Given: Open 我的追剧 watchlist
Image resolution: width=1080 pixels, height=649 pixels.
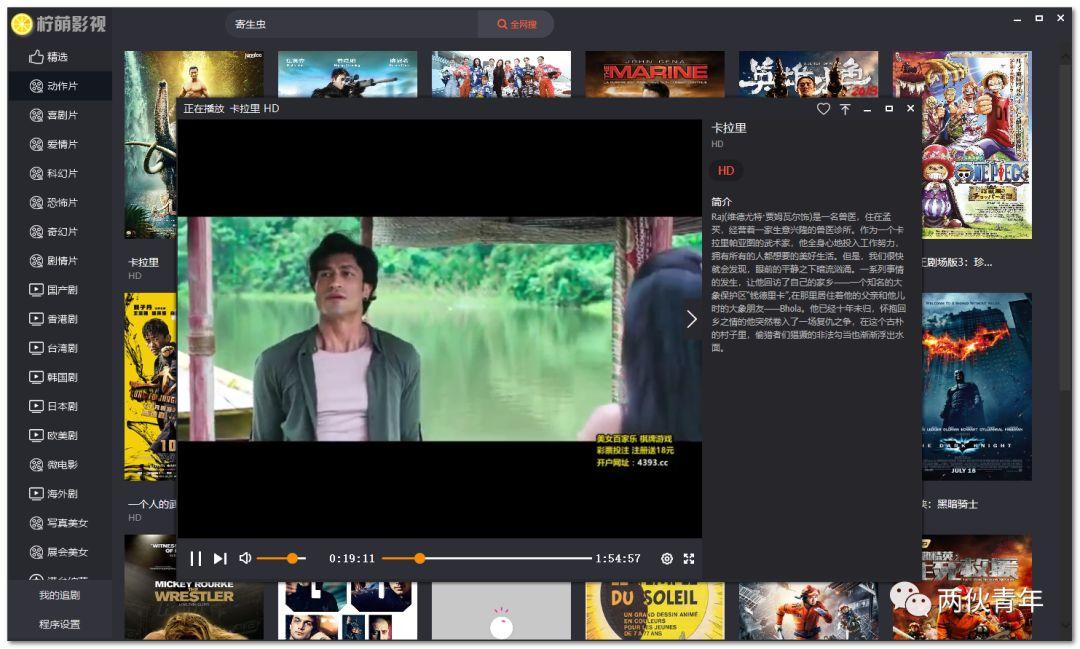Looking at the screenshot, I should [x=59, y=595].
